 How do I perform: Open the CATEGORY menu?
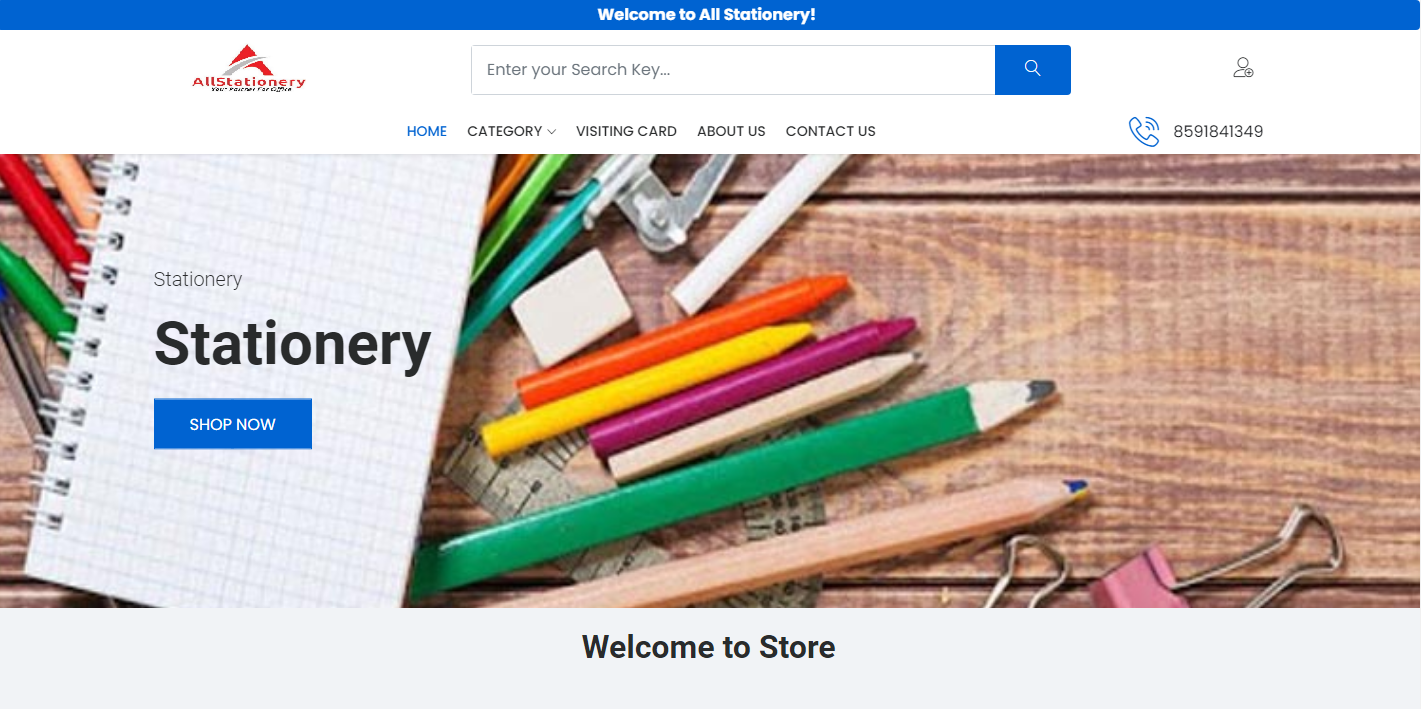[x=511, y=131]
